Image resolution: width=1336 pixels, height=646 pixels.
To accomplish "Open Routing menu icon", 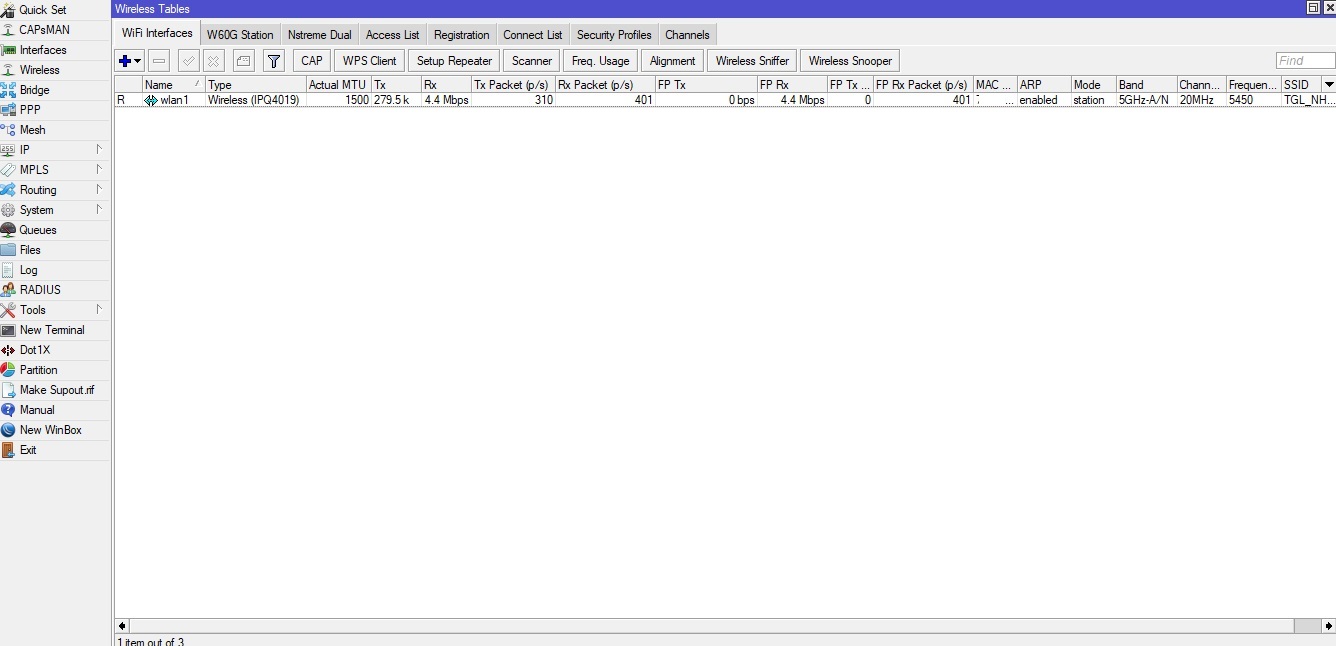I will pyautogui.click(x=8, y=190).
